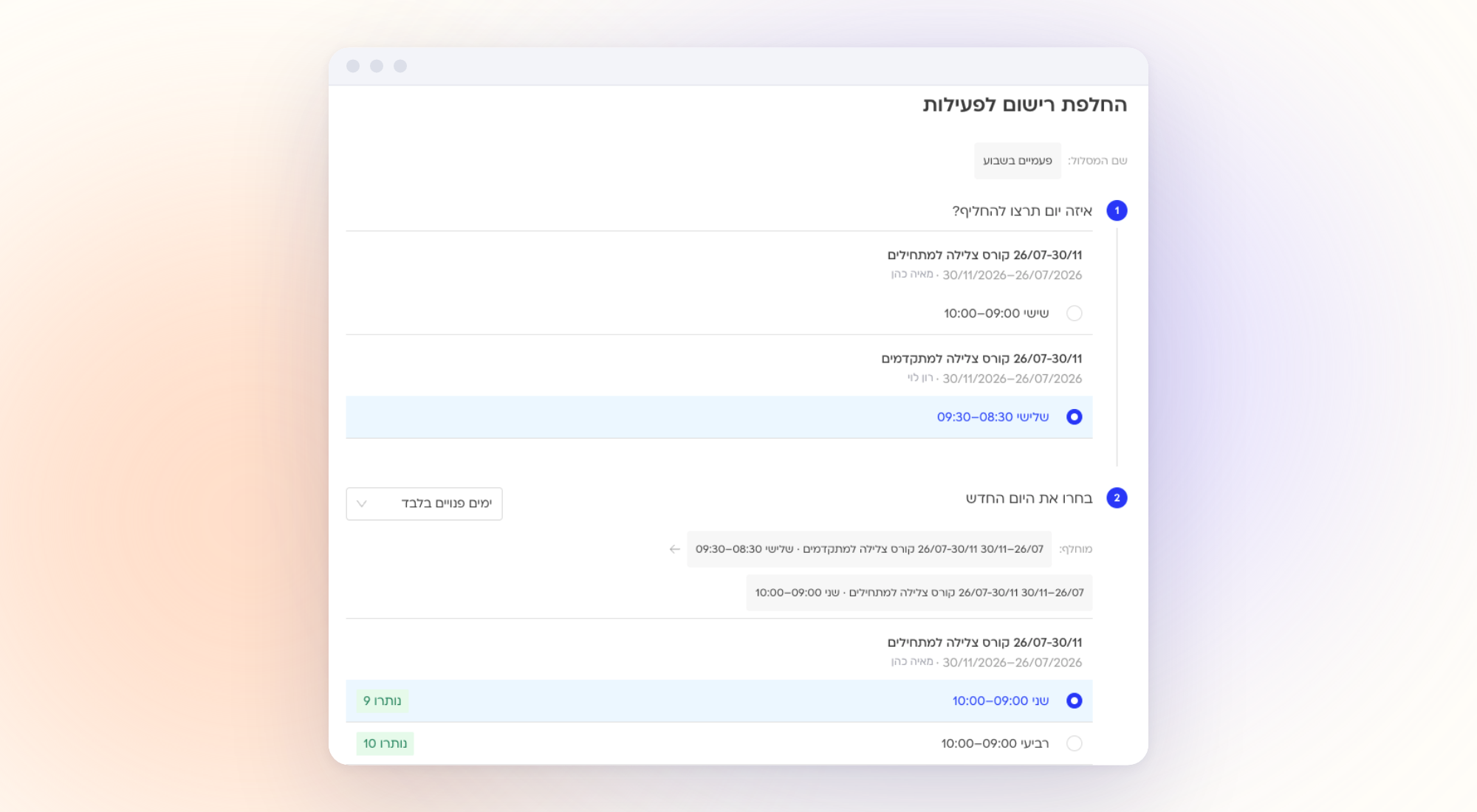This screenshot has height=812, width=1477.
Task: Choose שני 10:00–09:00 radio as new day
Action: 1074,701
